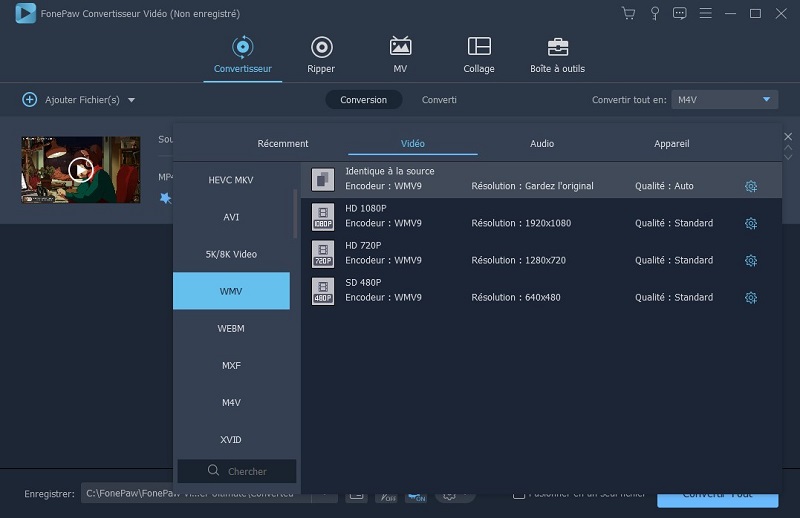Click the Identique à la source preset icon
The image size is (800, 518).
click(x=323, y=180)
